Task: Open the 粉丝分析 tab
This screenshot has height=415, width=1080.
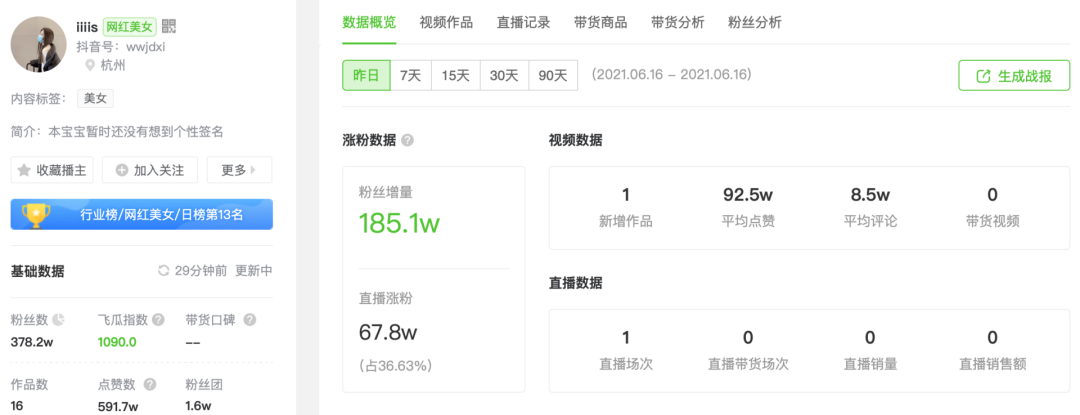Action: point(755,23)
